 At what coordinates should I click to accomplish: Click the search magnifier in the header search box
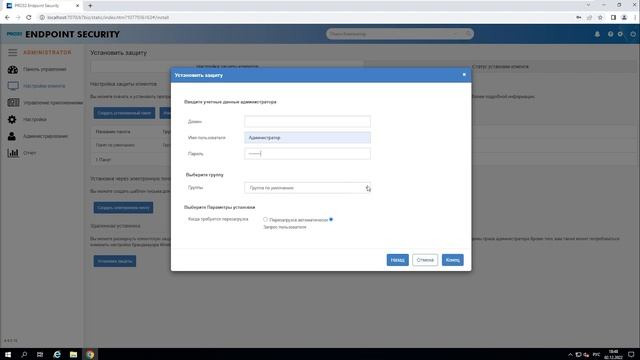tap(468, 34)
